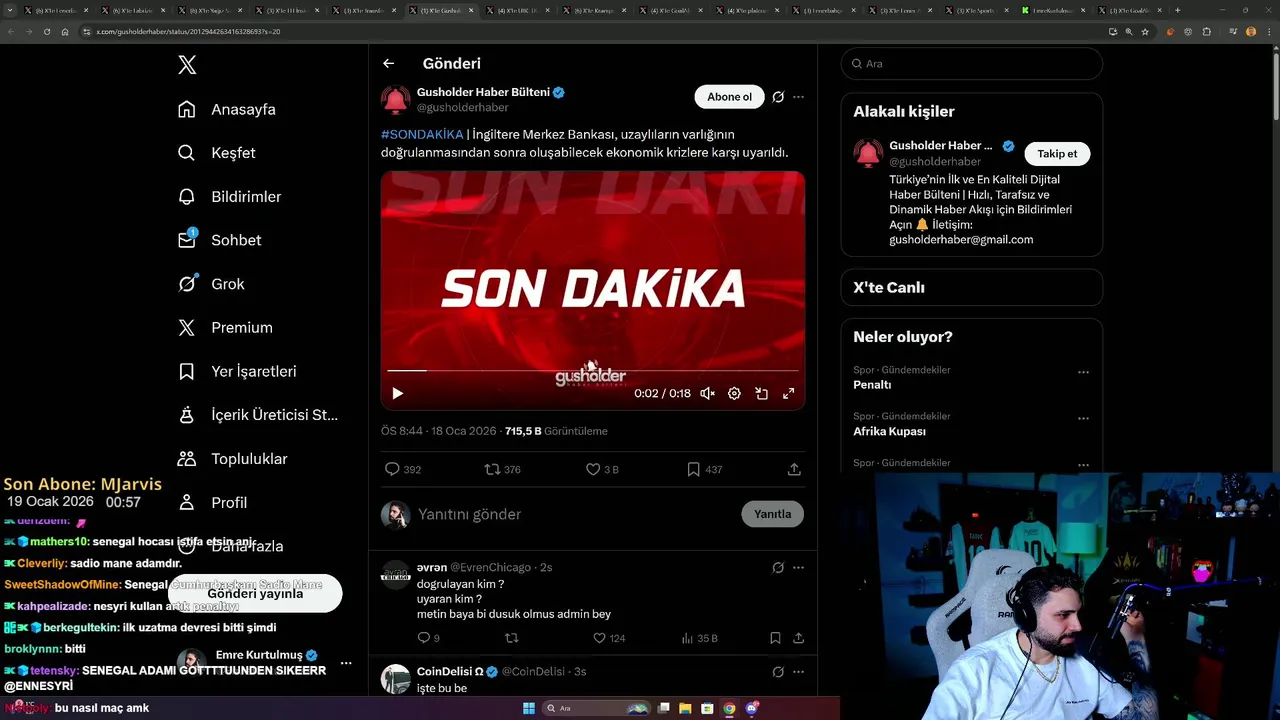Like the post with 3 B
Image resolution: width=1280 pixels, height=720 pixels.
pos(602,469)
